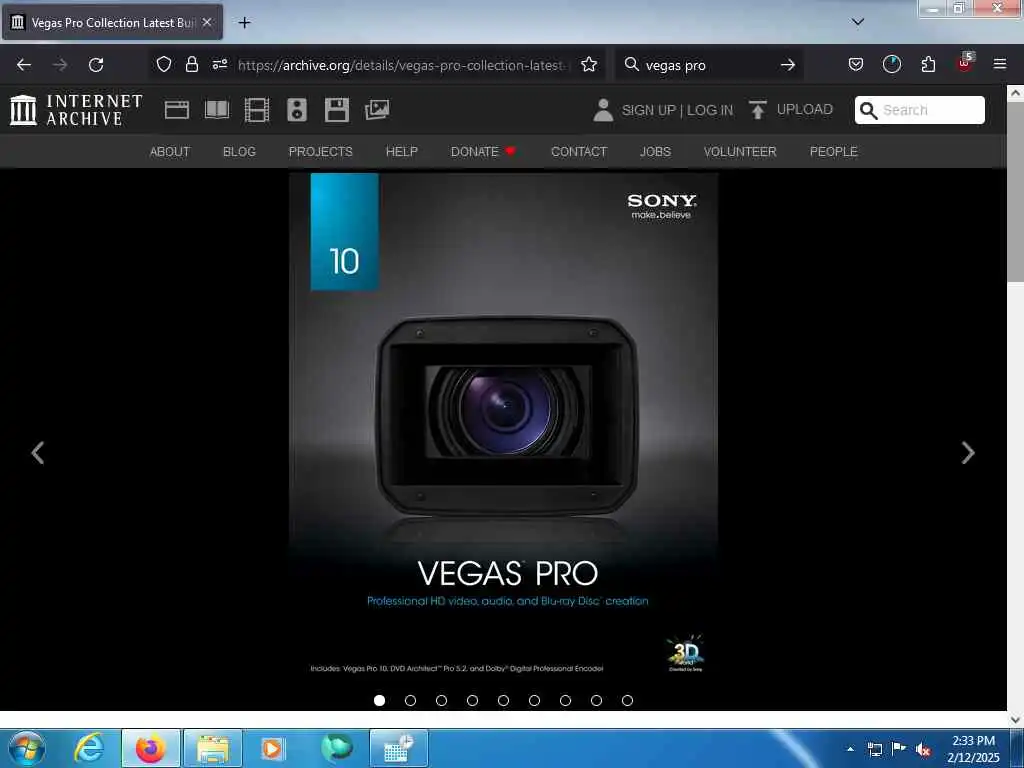Browse the Images icon
Screen dimensions: 1024x768
[x=377, y=110]
